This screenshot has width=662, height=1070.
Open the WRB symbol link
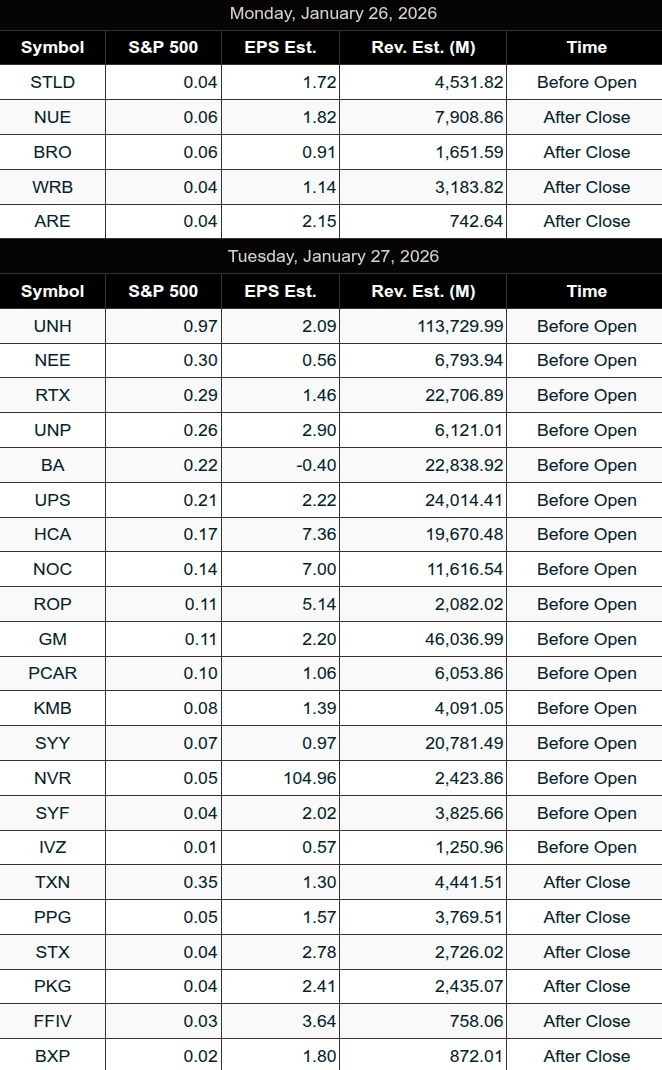(52, 187)
